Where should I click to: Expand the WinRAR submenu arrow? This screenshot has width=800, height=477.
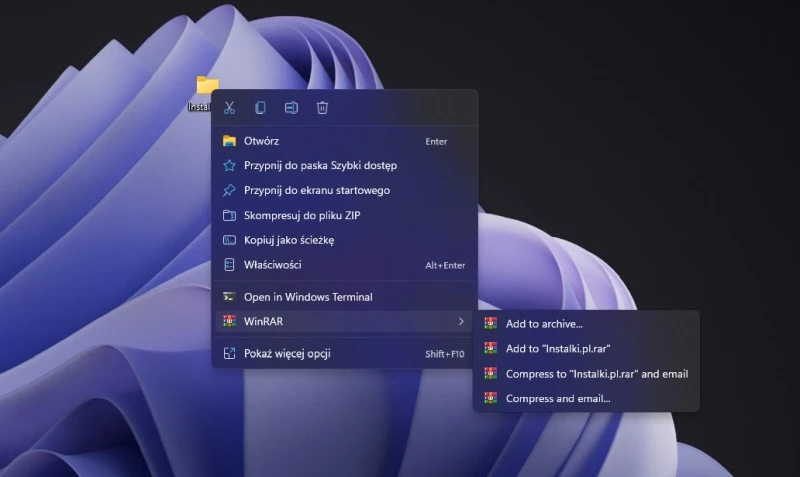point(461,321)
